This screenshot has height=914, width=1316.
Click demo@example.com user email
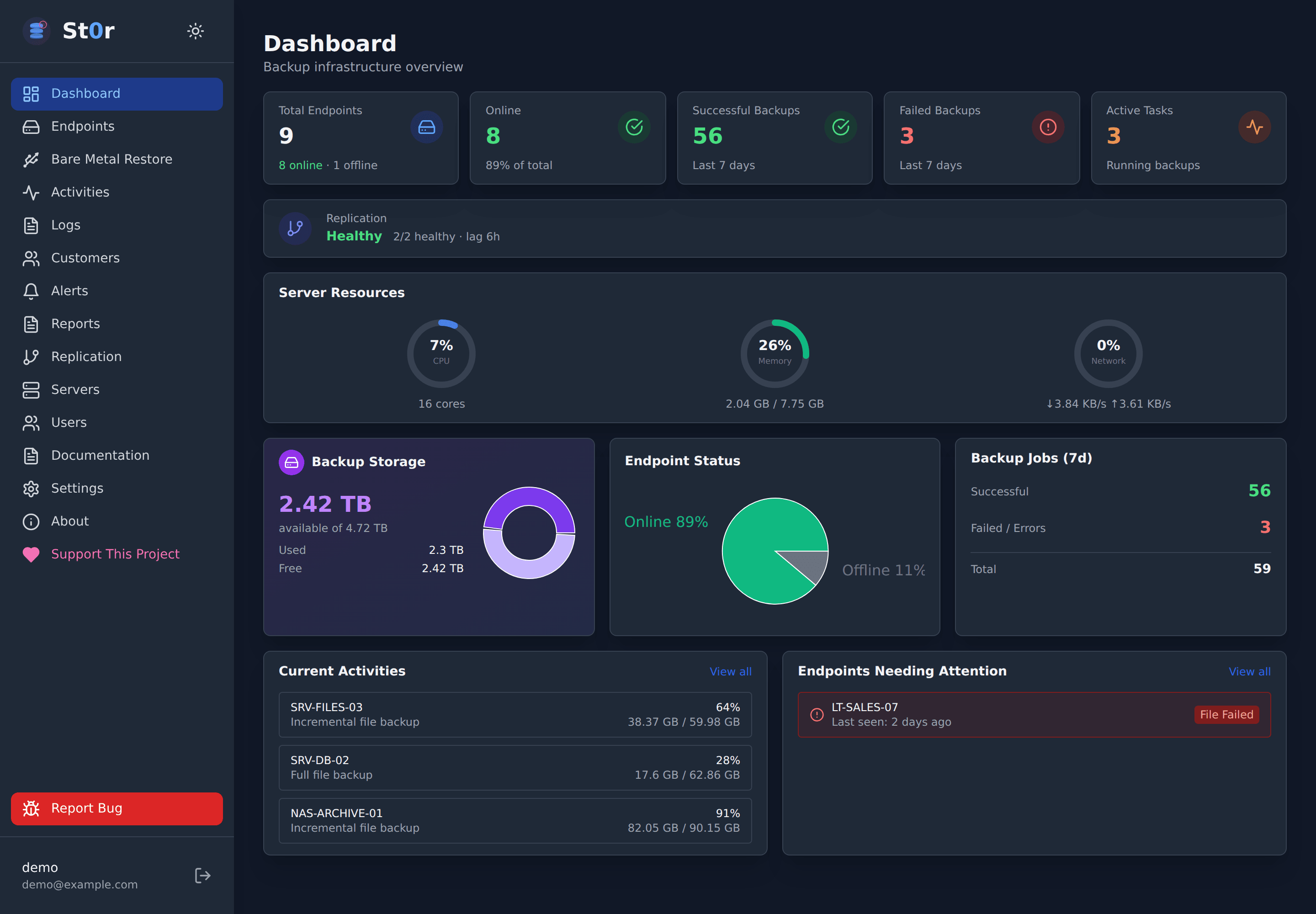coord(80,885)
